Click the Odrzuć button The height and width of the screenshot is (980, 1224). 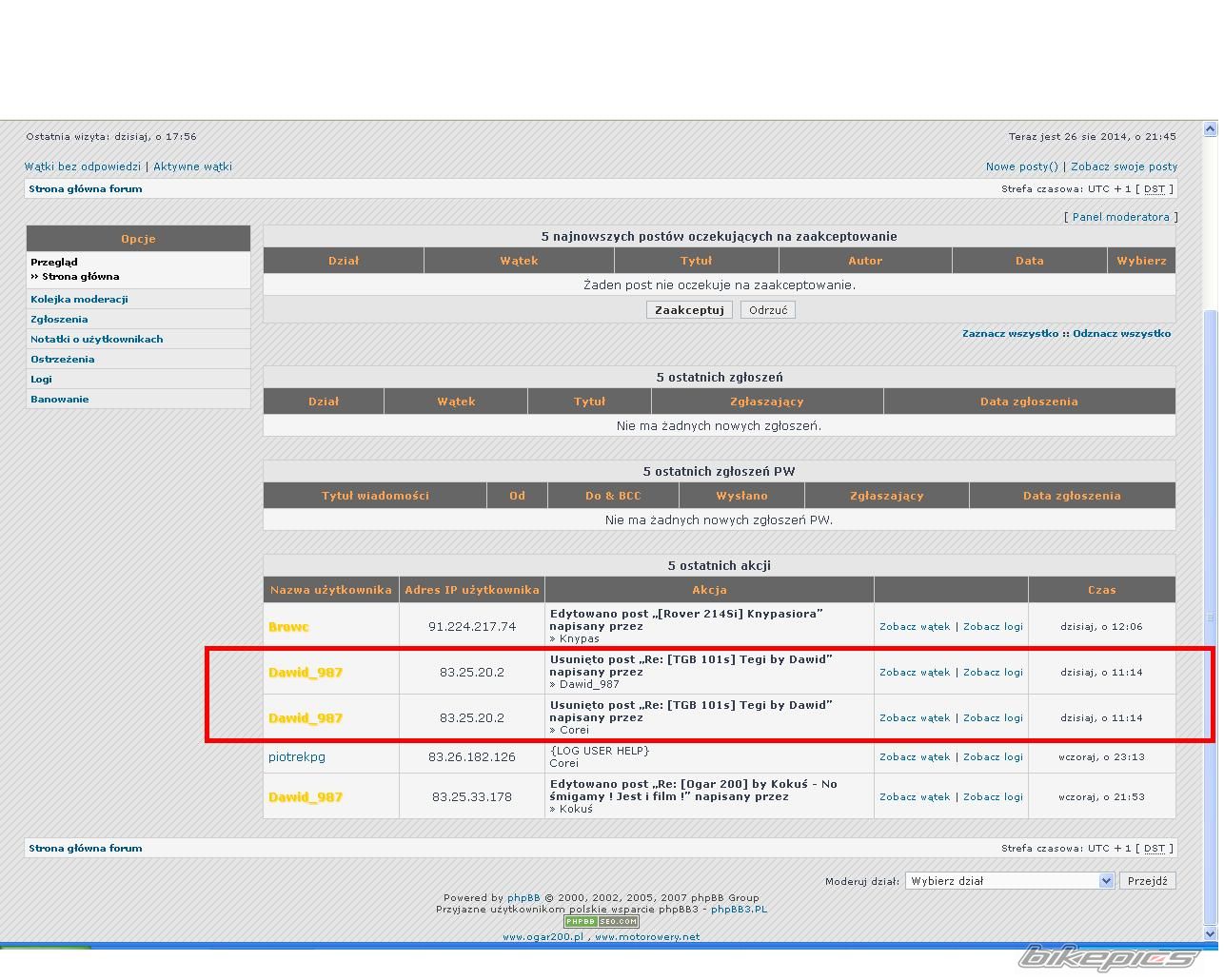(767, 310)
